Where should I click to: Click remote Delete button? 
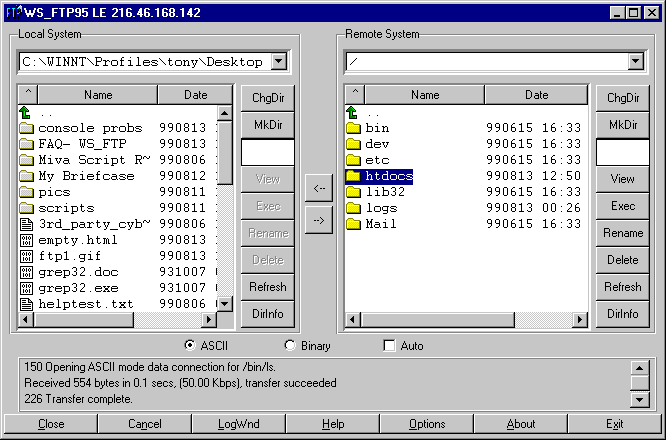tap(623, 260)
